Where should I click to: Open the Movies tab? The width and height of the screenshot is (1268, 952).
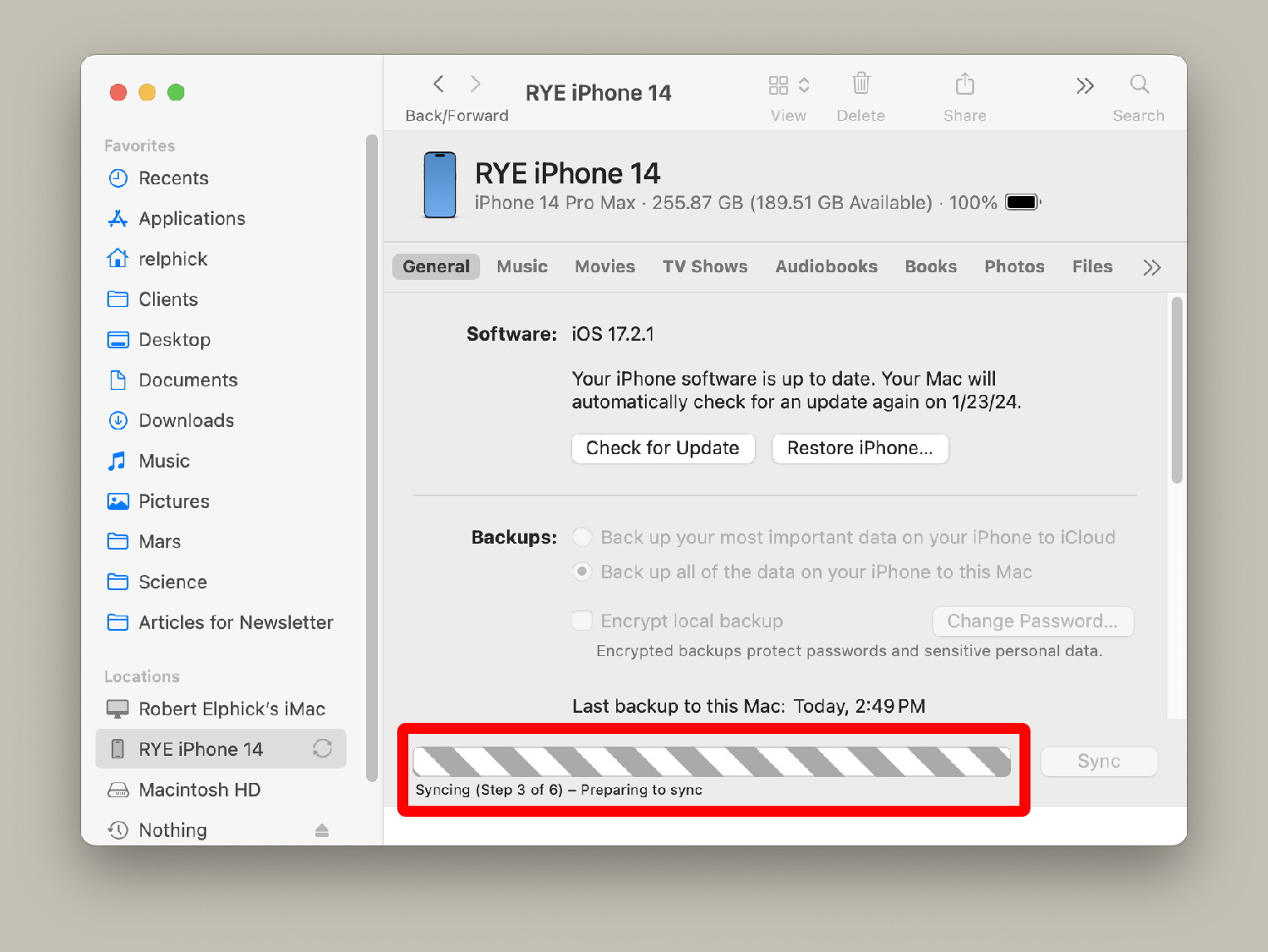604,266
